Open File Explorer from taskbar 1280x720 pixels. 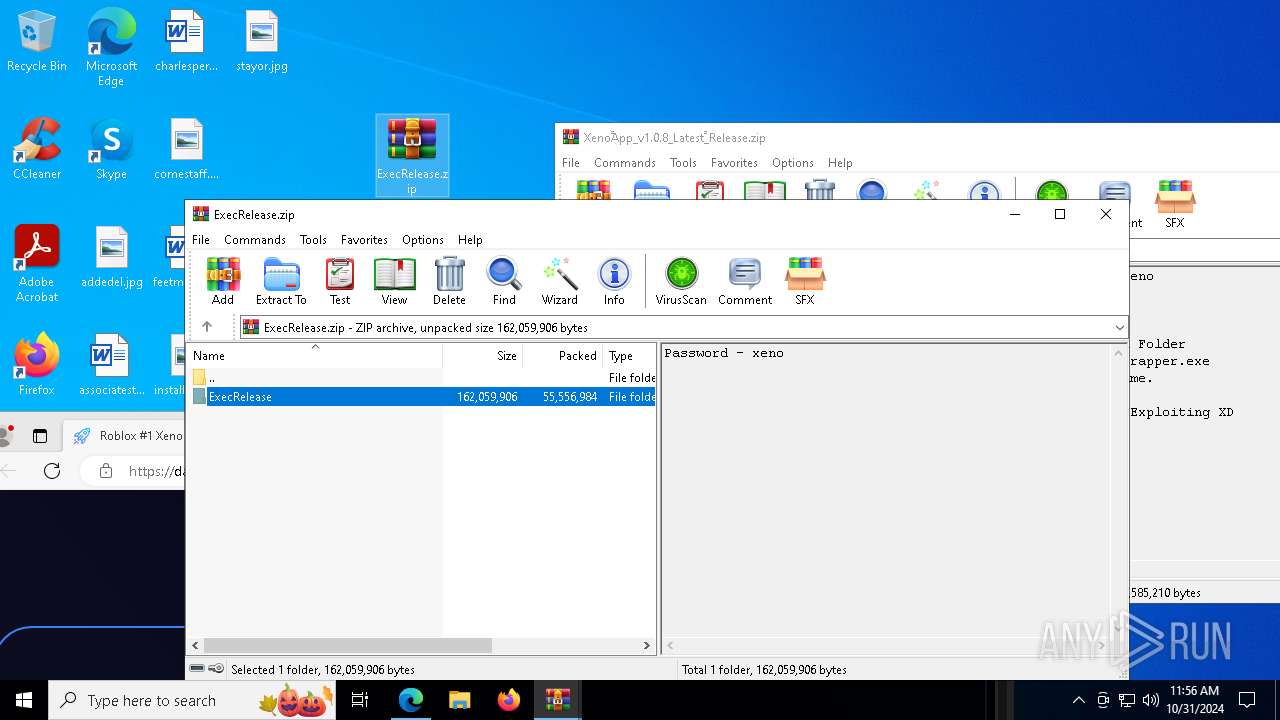pyautogui.click(x=460, y=700)
